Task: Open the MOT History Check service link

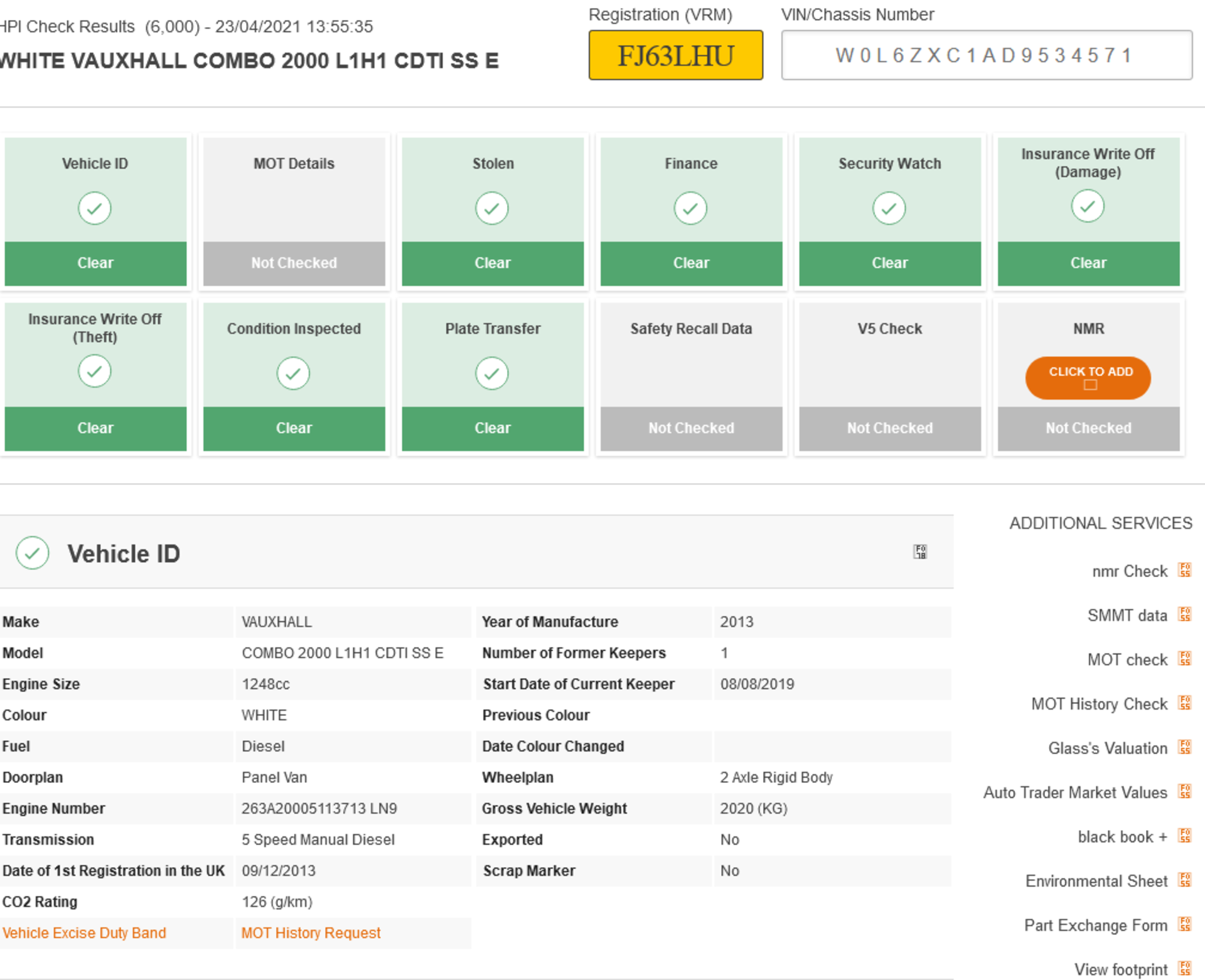Action: point(1099,704)
